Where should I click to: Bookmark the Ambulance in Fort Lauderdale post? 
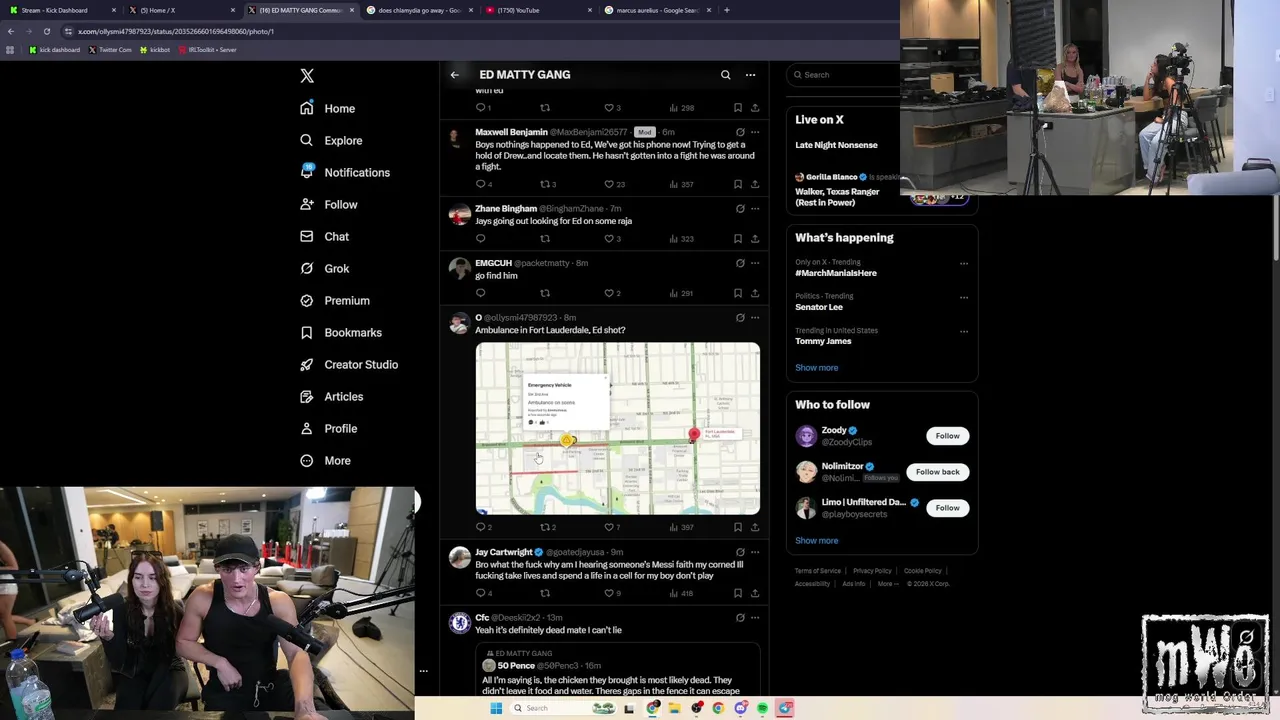pyautogui.click(x=738, y=527)
